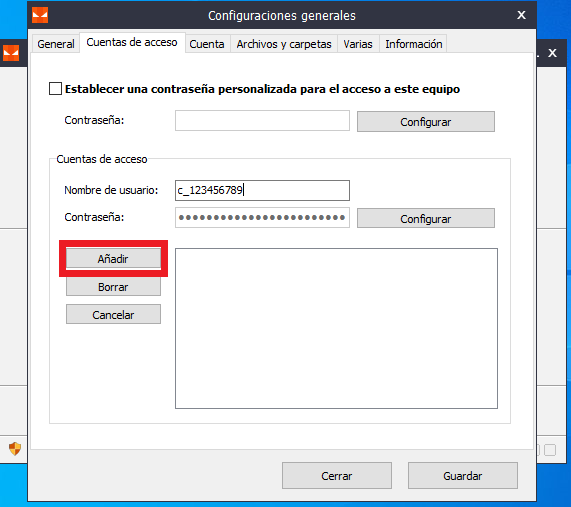Switch to the Cuenta tab
This screenshot has width=571, height=507.
coord(207,44)
